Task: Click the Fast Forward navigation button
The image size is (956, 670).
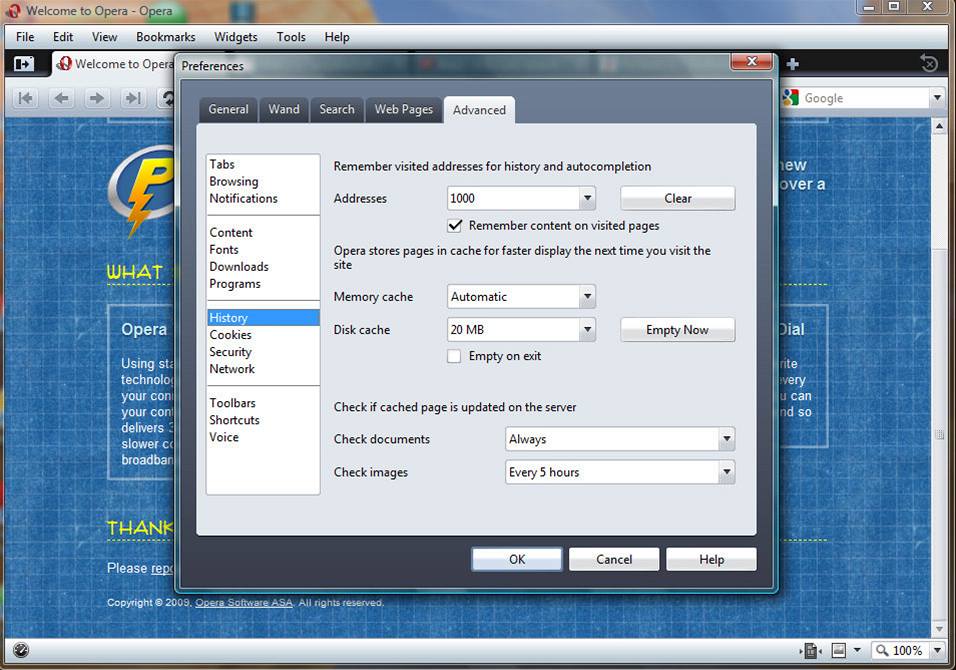Action: click(132, 98)
